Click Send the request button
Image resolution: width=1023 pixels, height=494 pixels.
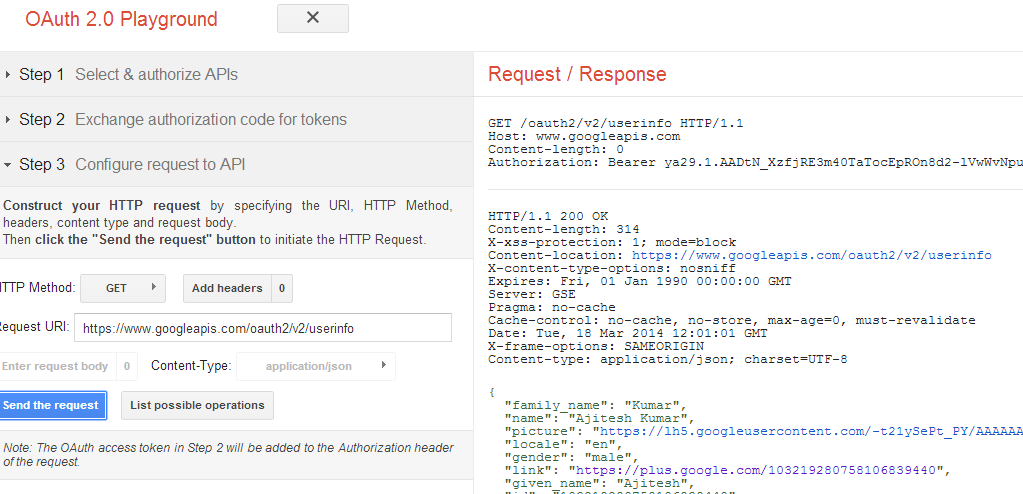coord(52,405)
